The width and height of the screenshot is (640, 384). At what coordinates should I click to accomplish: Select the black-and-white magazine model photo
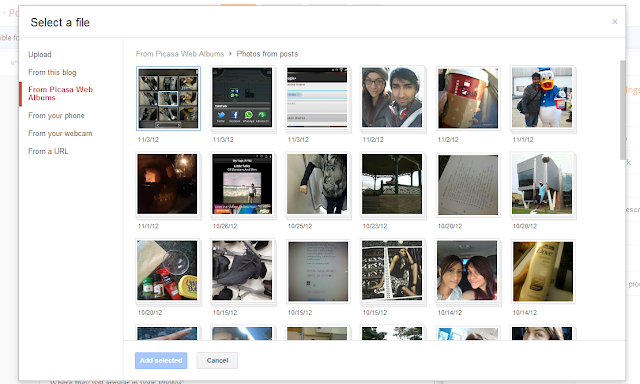[x=392, y=271]
